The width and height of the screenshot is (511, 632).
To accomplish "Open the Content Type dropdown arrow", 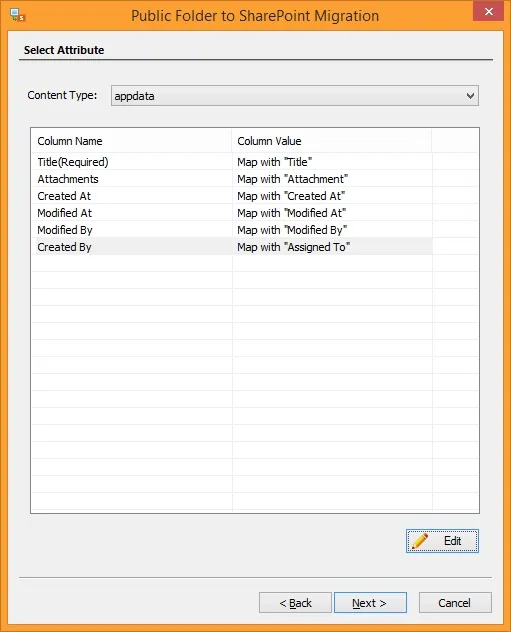I will 470,96.
